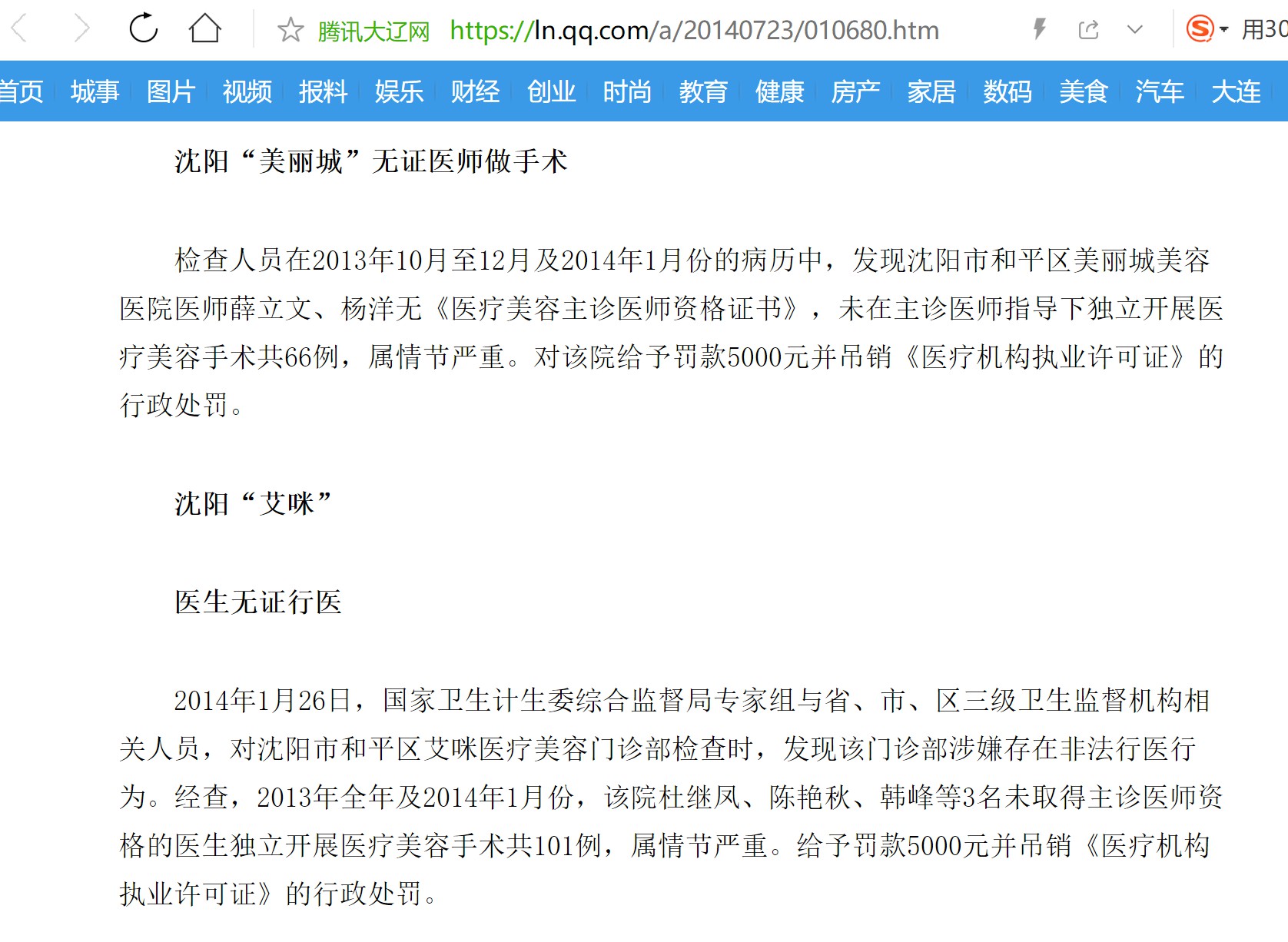Image resolution: width=1288 pixels, height=942 pixels.
Task: Select the 健康 menu item
Action: pyautogui.click(x=780, y=91)
